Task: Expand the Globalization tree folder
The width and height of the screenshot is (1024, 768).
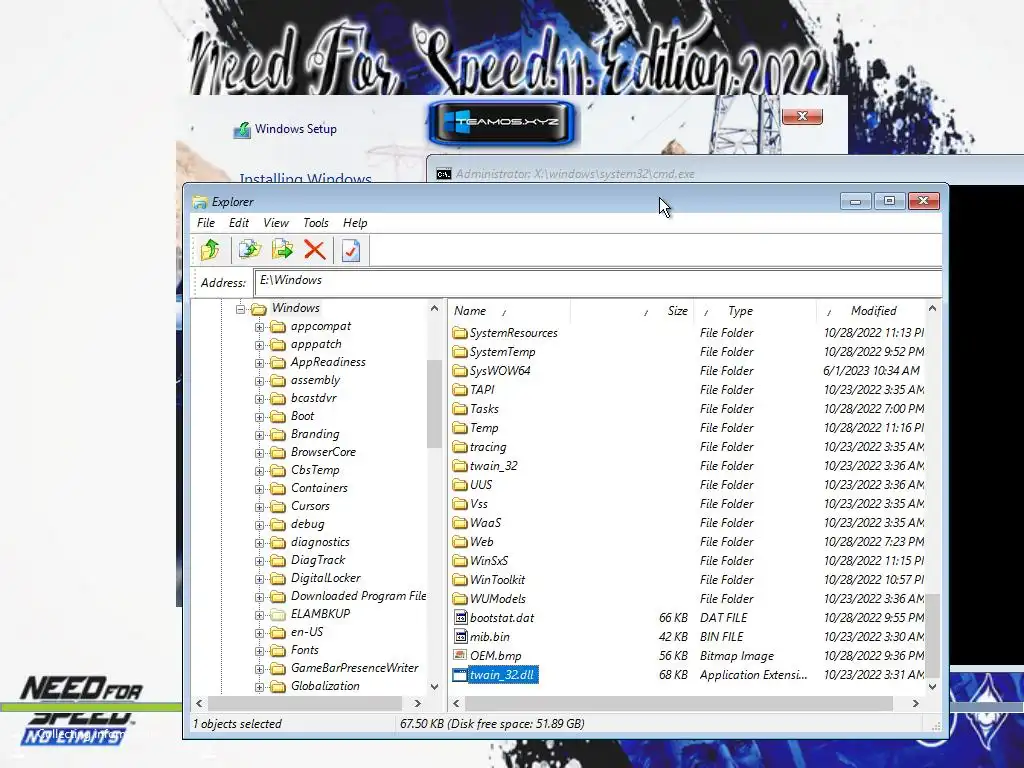Action: pyautogui.click(x=259, y=687)
